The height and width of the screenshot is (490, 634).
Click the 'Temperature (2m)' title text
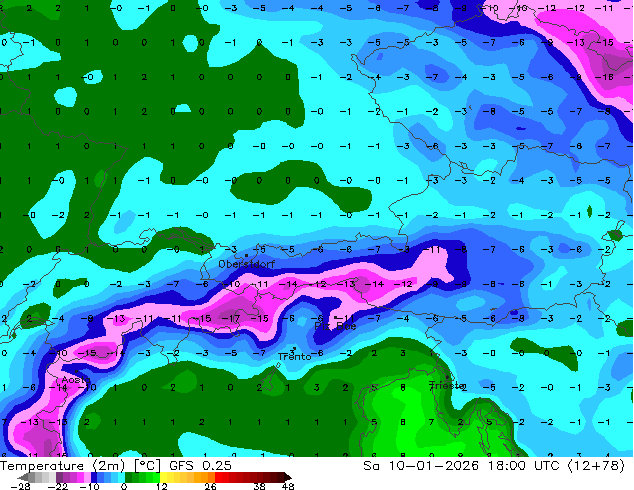point(62,466)
